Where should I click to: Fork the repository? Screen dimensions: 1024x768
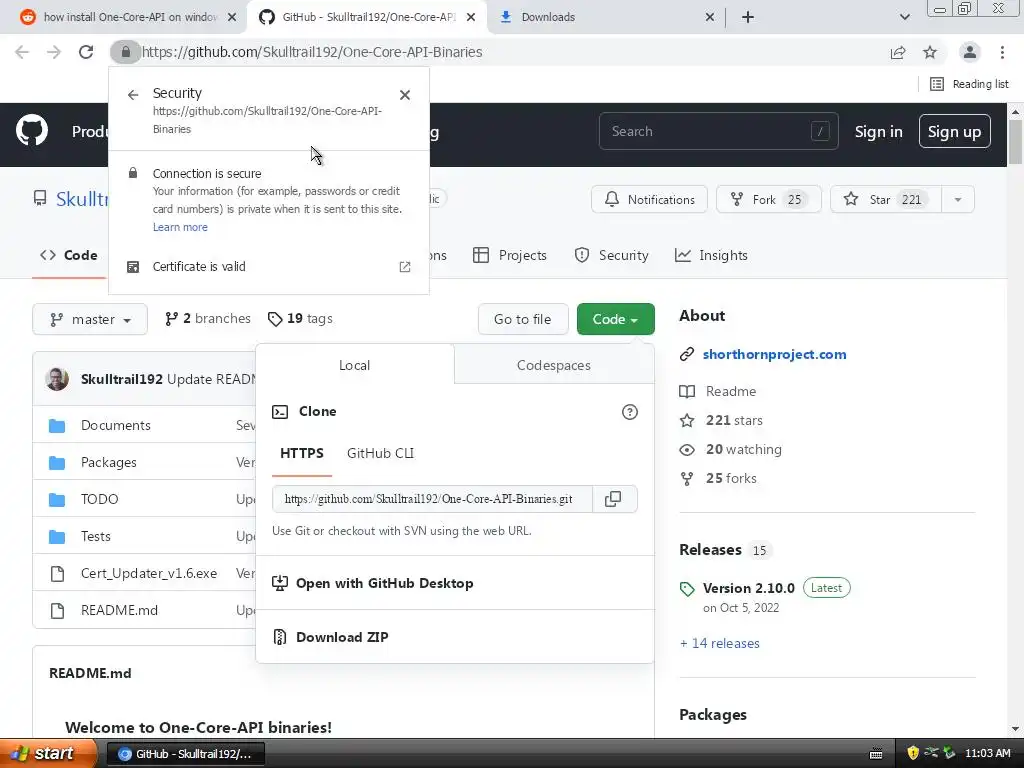pyautogui.click(x=769, y=199)
